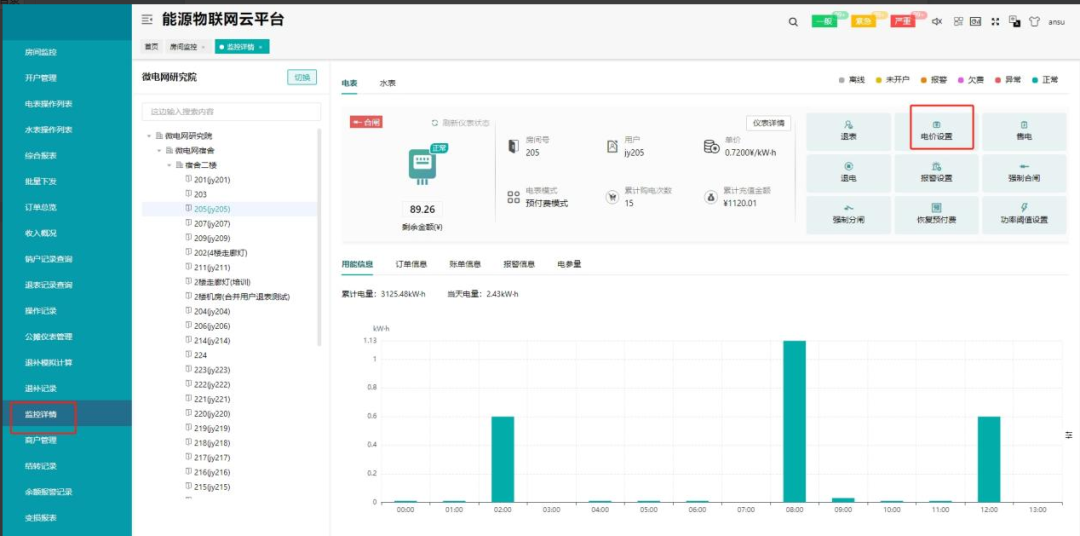
Task: Collapse sidebar with the hamburger icon
Action: click(147, 20)
